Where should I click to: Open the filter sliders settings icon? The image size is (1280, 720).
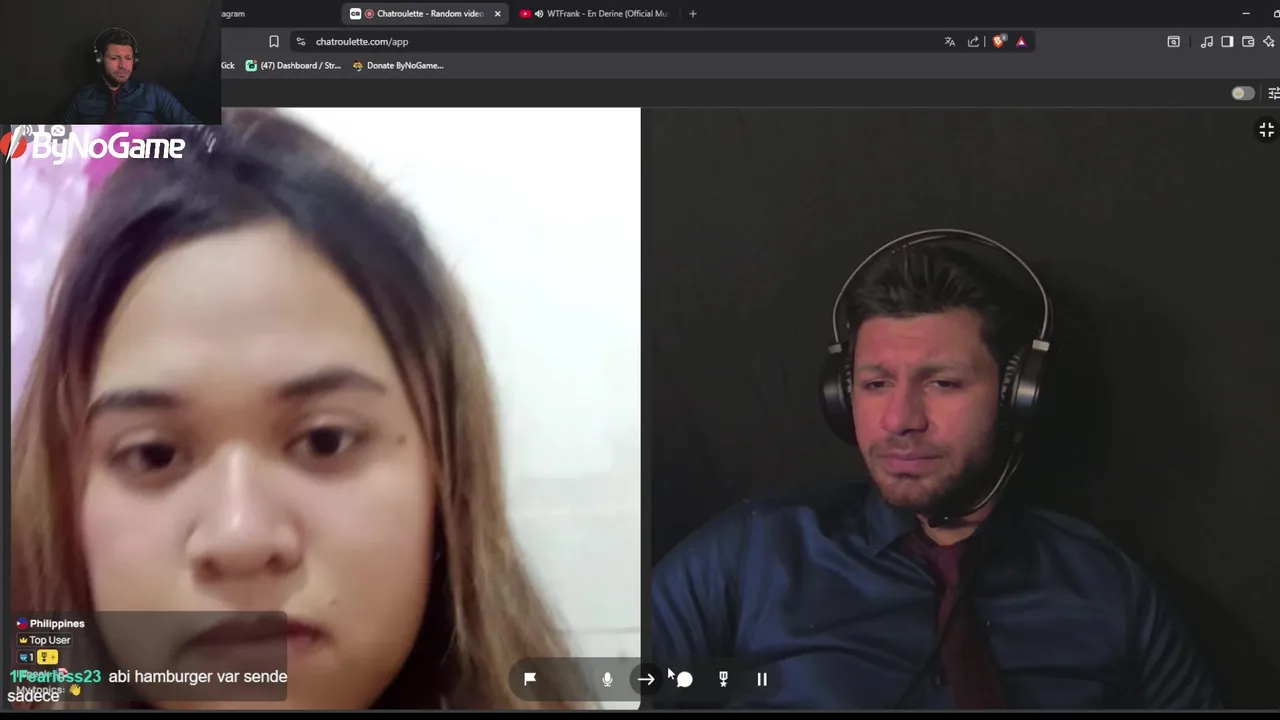point(1273,93)
